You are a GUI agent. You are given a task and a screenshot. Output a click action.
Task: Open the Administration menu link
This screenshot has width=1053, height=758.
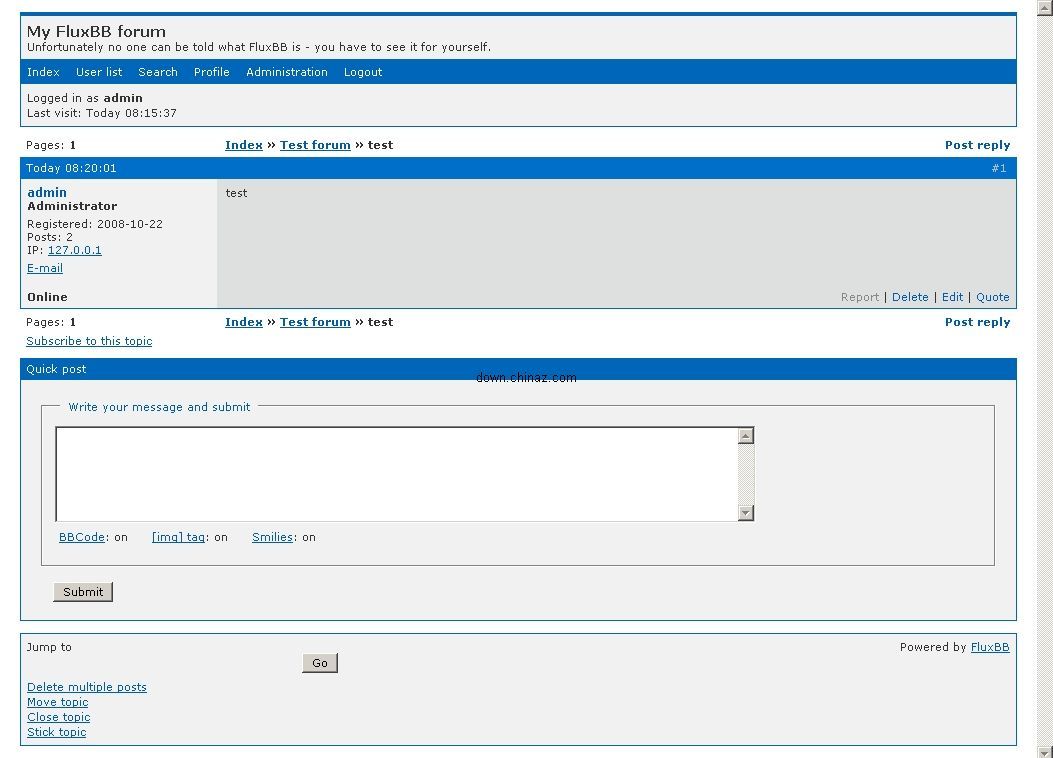[x=286, y=72]
